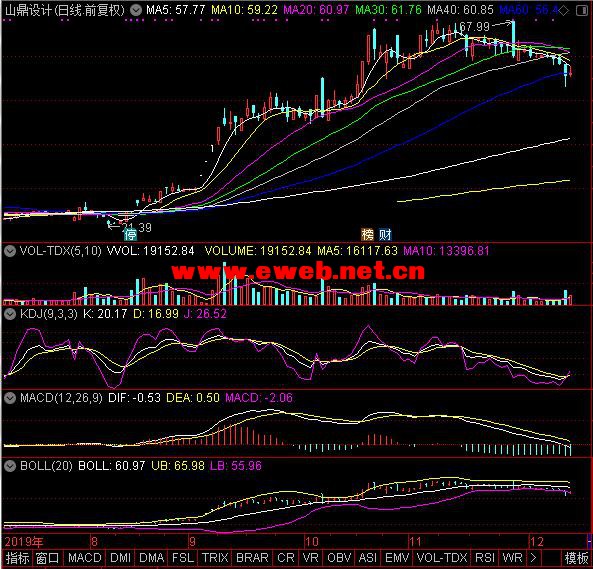Open the 窗口 window menu
This screenshot has height=569, width=593.
48,558
